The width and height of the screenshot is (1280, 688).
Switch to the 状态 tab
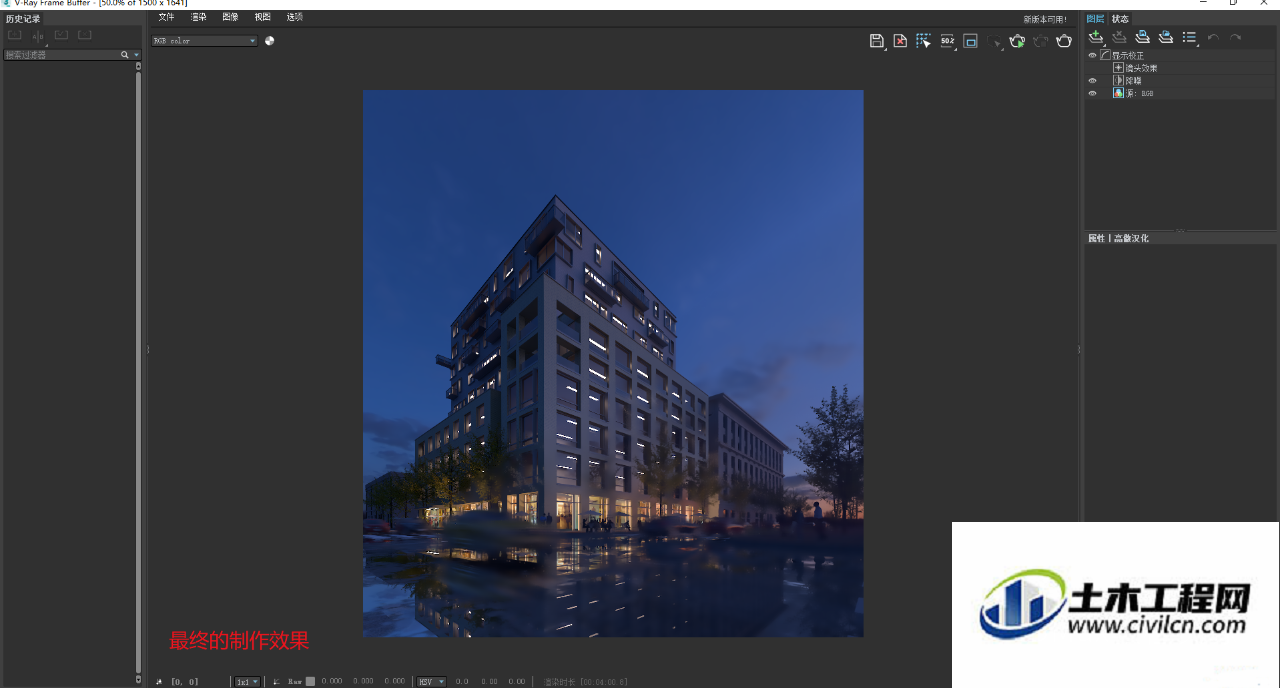click(x=1120, y=19)
